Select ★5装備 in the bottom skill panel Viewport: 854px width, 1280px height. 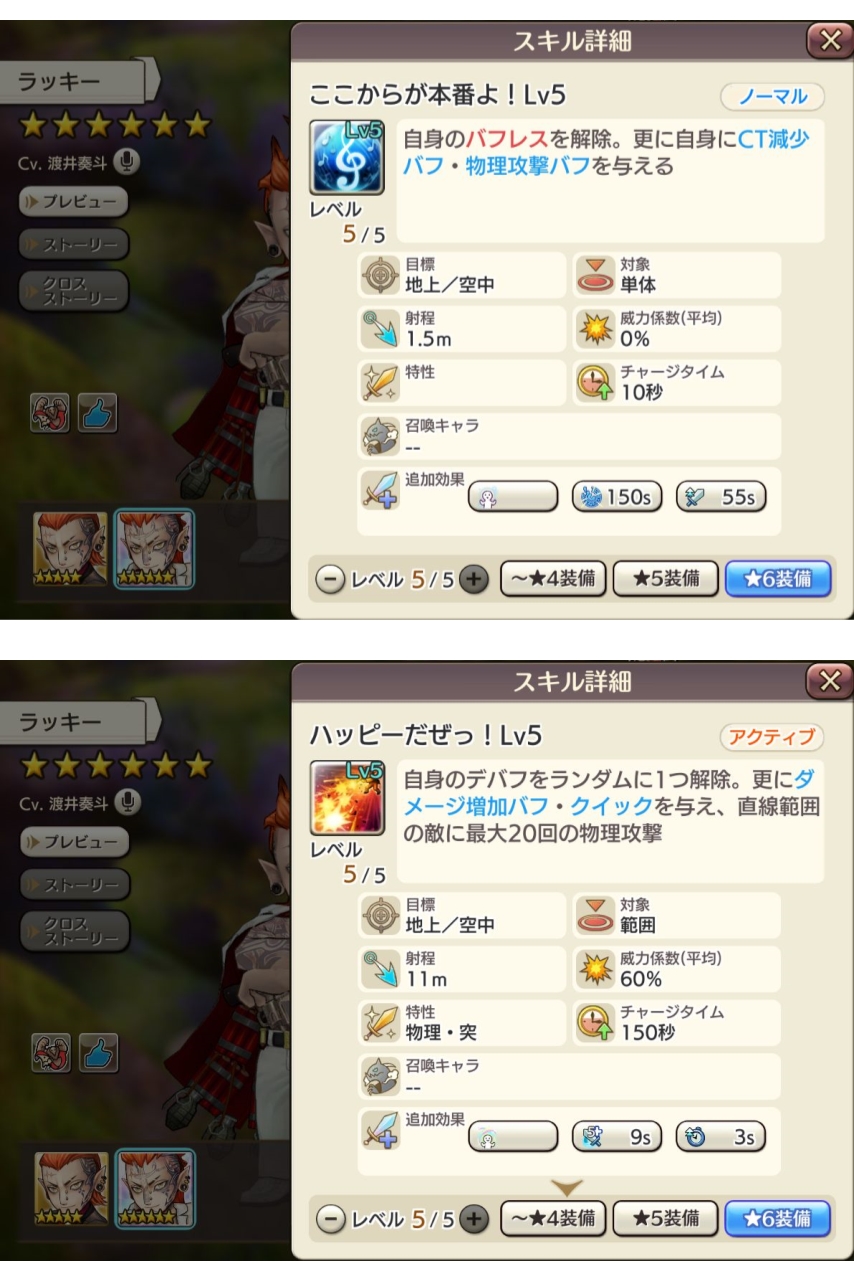point(665,1219)
